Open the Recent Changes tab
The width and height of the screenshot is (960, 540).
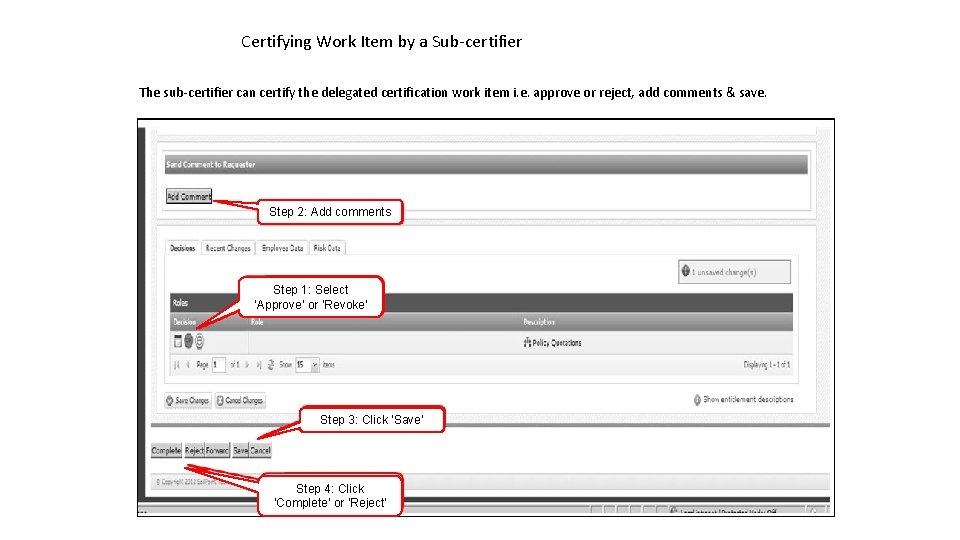pyautogui.click(x=228, y=248)
